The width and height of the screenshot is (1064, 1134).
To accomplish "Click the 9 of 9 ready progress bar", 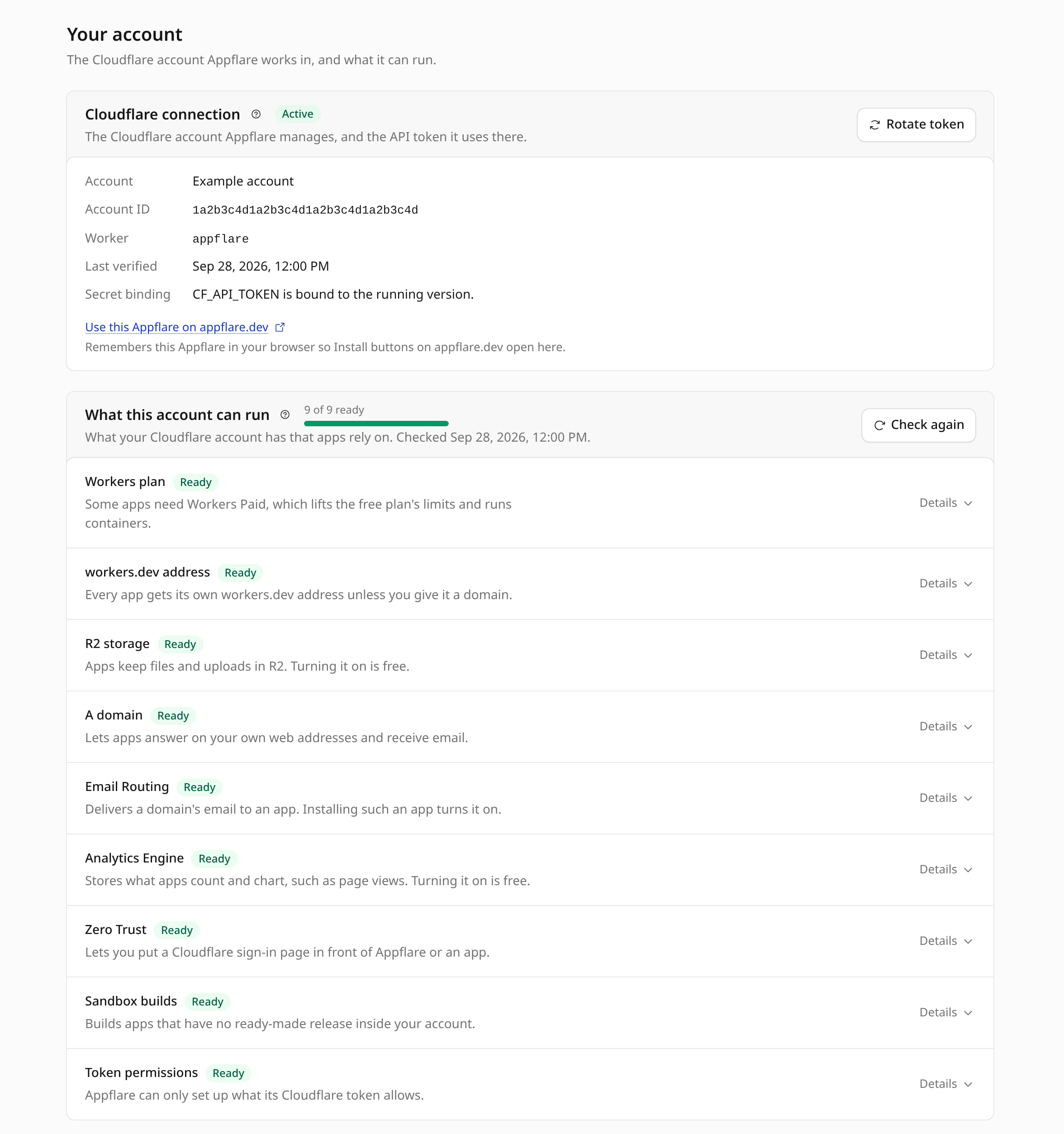I will point(376,423).
